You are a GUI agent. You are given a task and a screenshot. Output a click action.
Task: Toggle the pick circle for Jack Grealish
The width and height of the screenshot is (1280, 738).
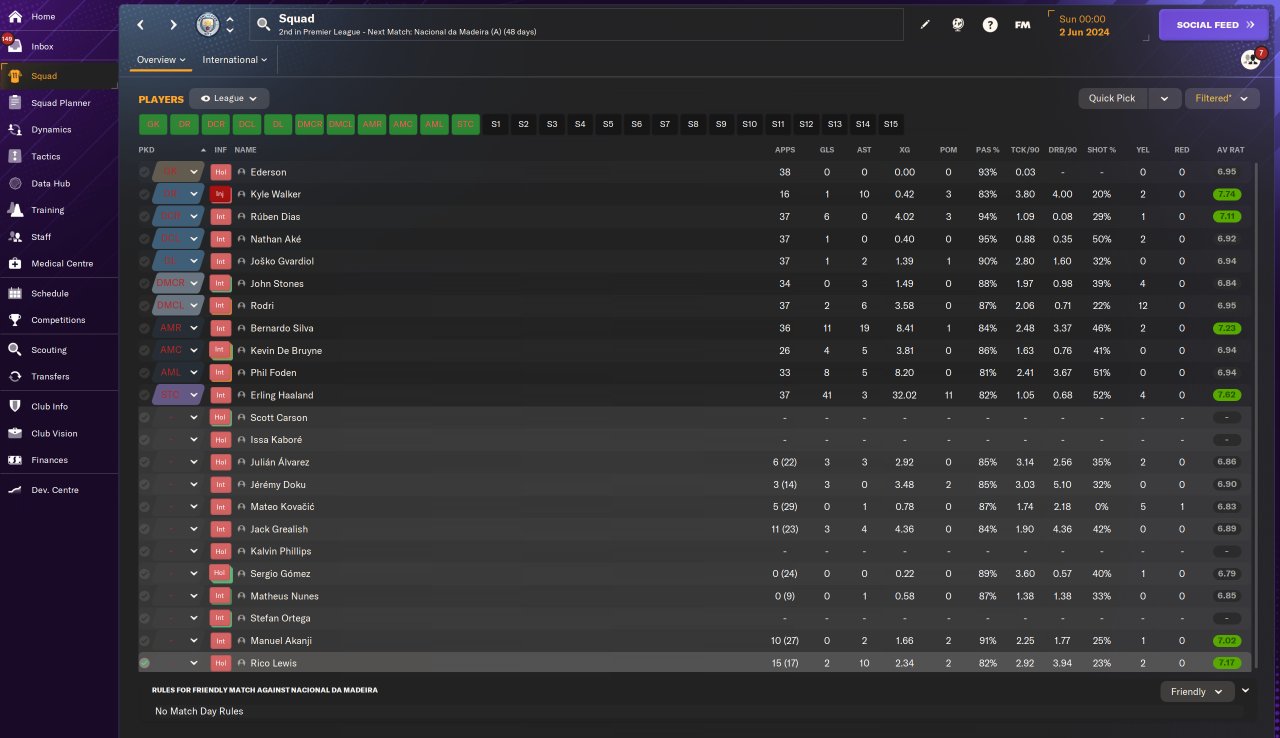click(x=145, y=529)
